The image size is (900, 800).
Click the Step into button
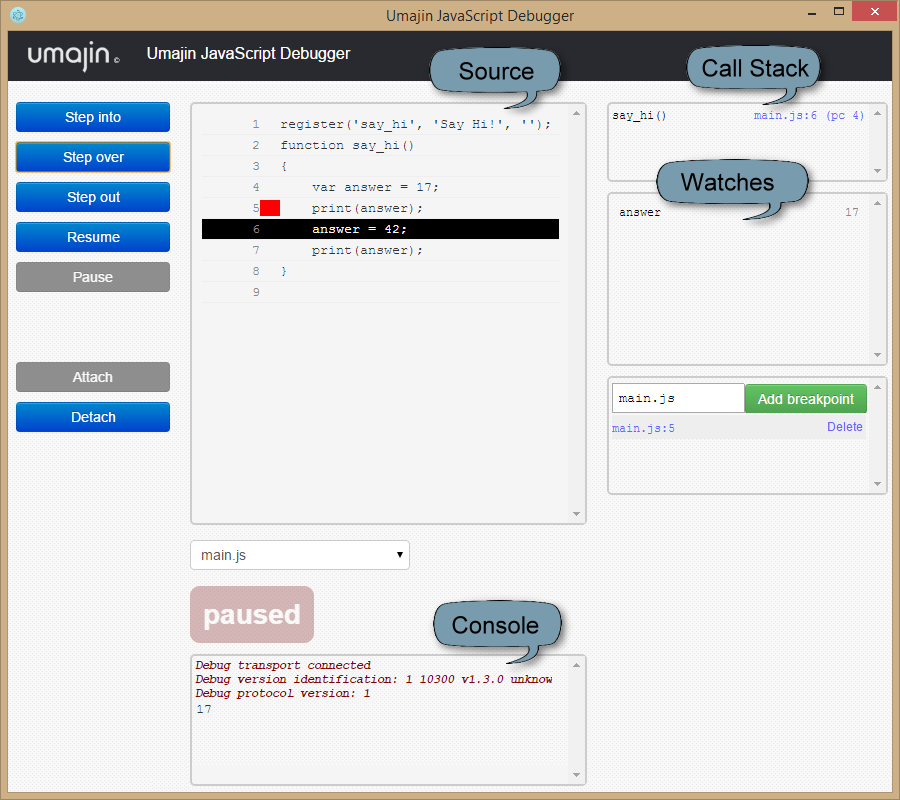coord(92,117)
